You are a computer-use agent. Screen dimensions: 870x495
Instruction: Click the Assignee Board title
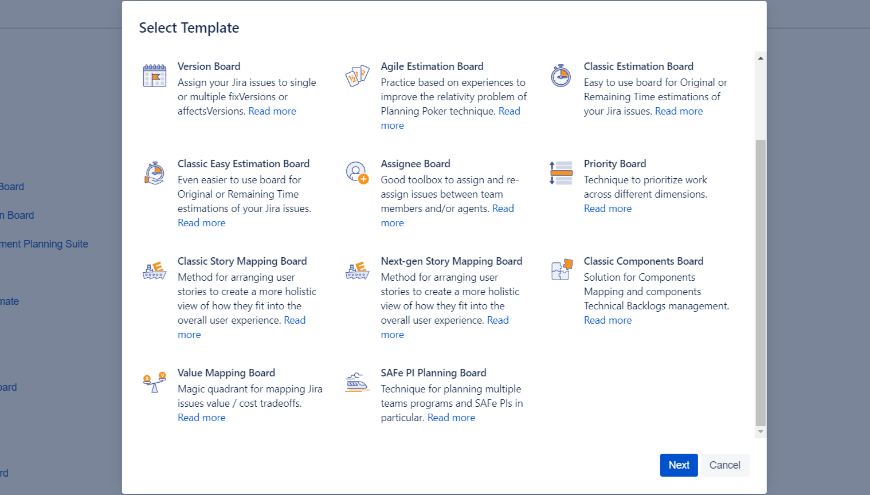tap(415, 164)
